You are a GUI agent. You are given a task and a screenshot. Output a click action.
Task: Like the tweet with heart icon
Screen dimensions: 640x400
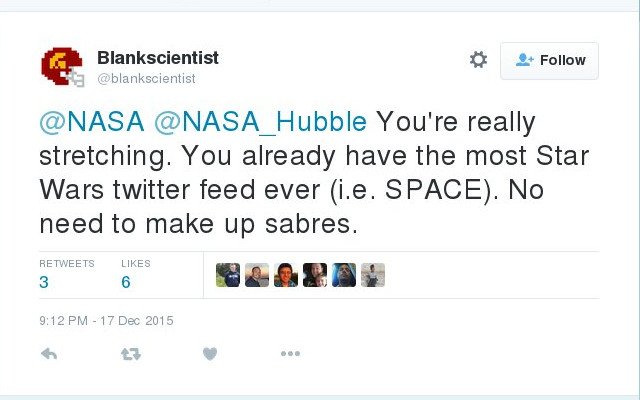point(209,354)
